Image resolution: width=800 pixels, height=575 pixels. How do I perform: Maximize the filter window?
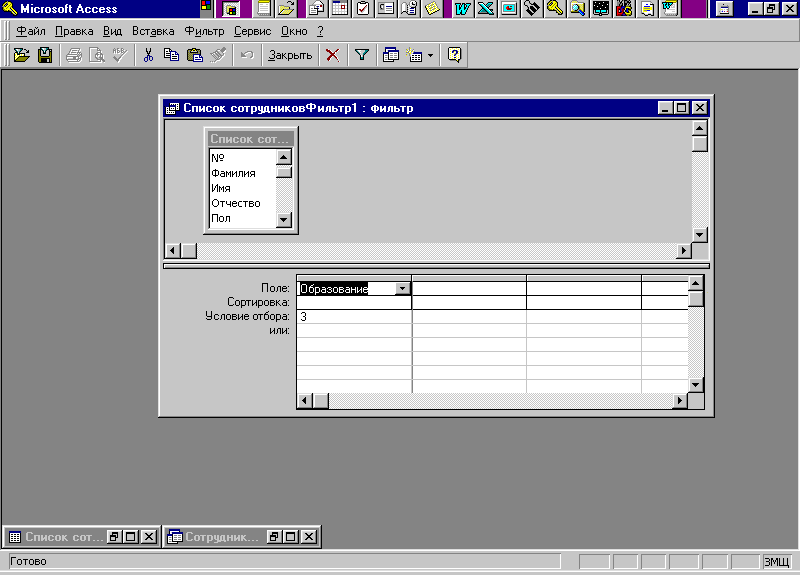(682, 108)
